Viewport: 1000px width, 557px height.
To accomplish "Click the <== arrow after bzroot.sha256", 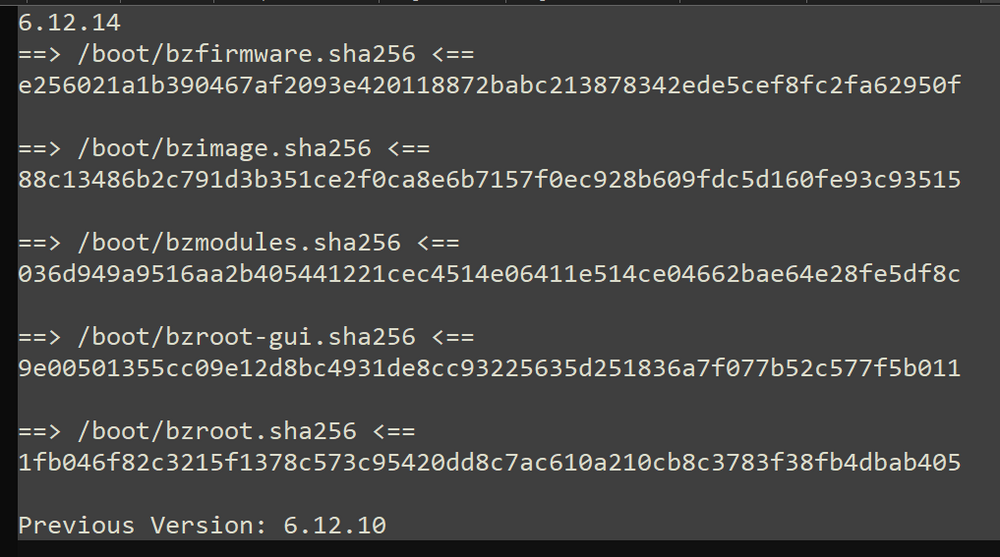I will [x=394, y=432].
